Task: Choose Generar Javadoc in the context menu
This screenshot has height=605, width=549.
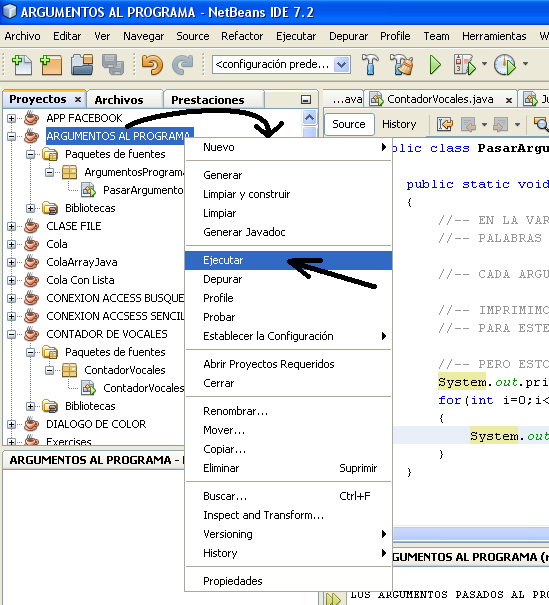Action: point(289,232)
